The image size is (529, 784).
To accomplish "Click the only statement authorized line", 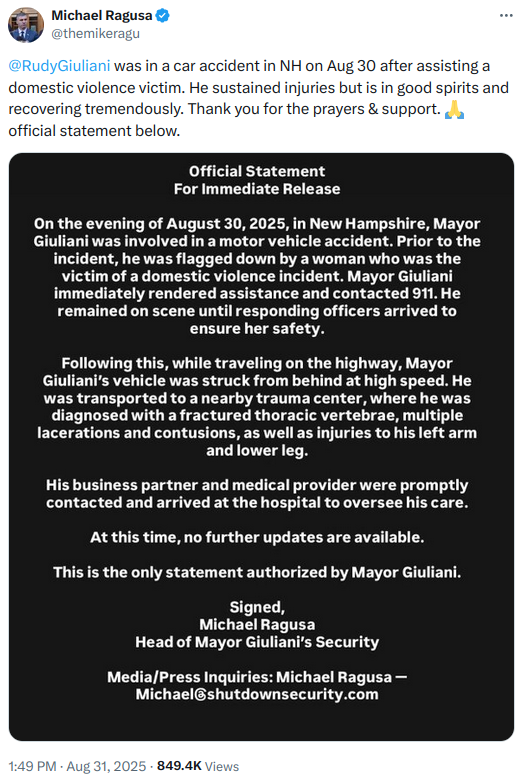I will tap(257, 572).
